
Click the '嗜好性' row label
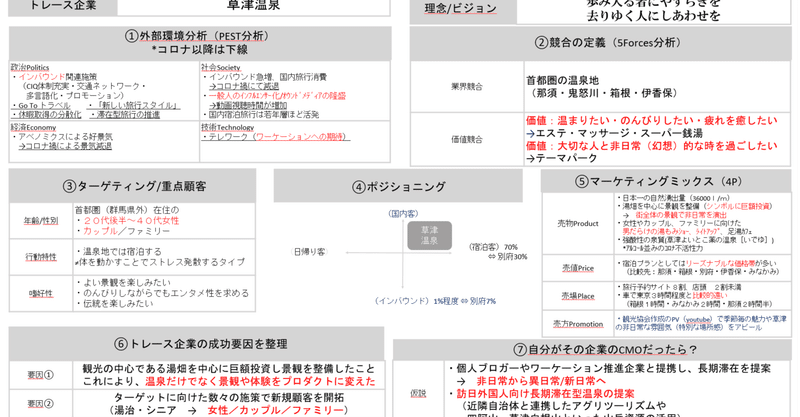41,293
